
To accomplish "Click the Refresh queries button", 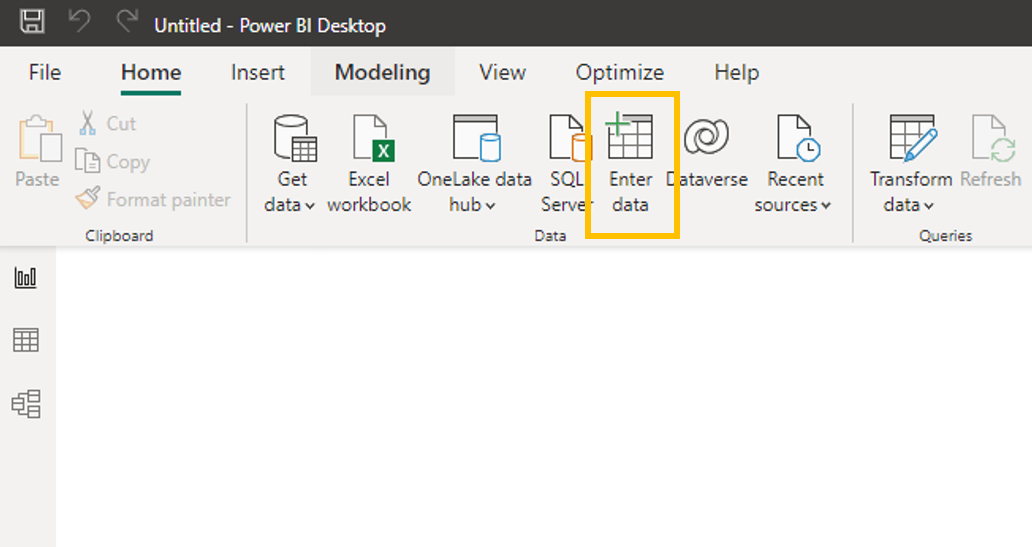I will click(x=991, y=151).
